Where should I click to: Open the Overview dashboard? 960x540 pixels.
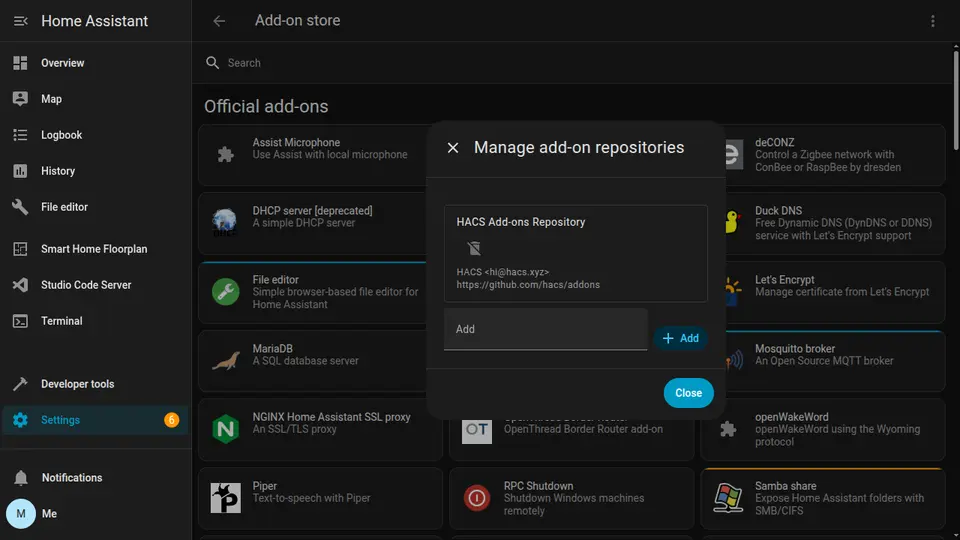(x=96, y=63)
